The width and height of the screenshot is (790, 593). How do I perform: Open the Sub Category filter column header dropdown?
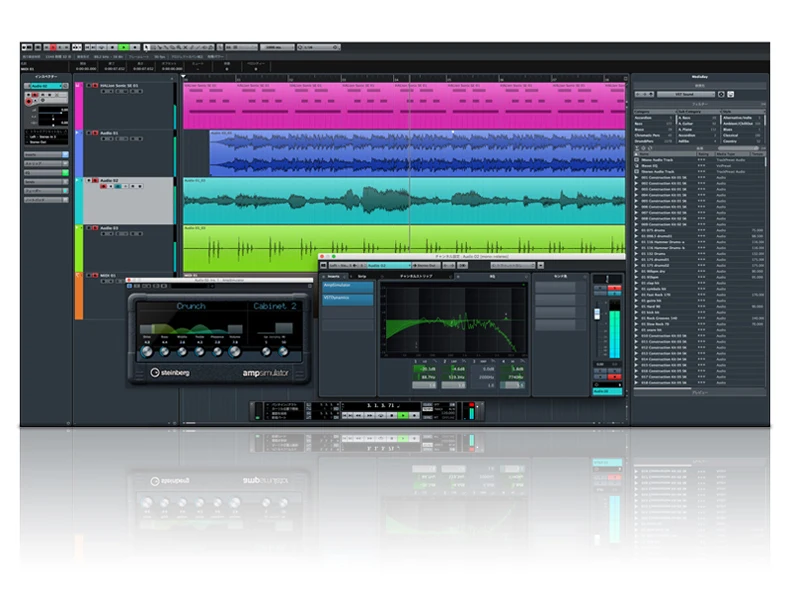click(x=698, y=112)
